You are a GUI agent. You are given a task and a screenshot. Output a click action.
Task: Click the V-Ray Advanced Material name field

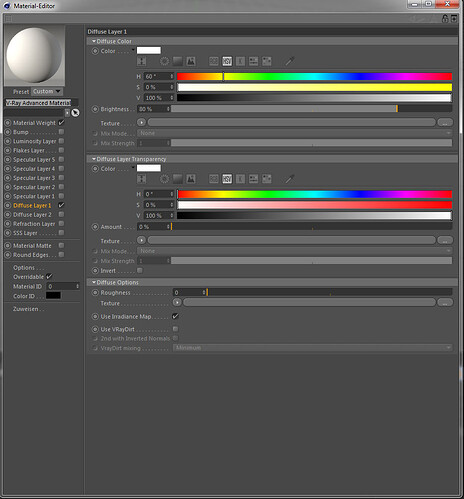point(41,103)
